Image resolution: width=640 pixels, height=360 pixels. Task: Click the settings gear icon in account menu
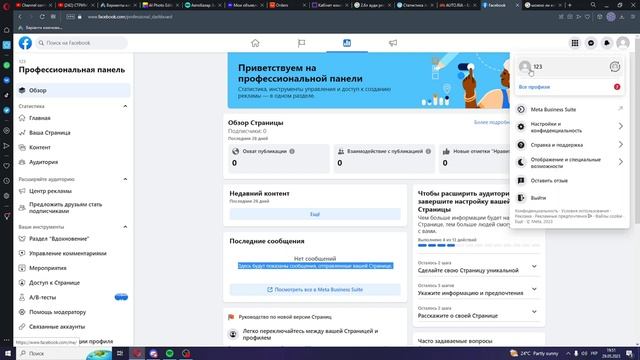[x=521, y=127]
